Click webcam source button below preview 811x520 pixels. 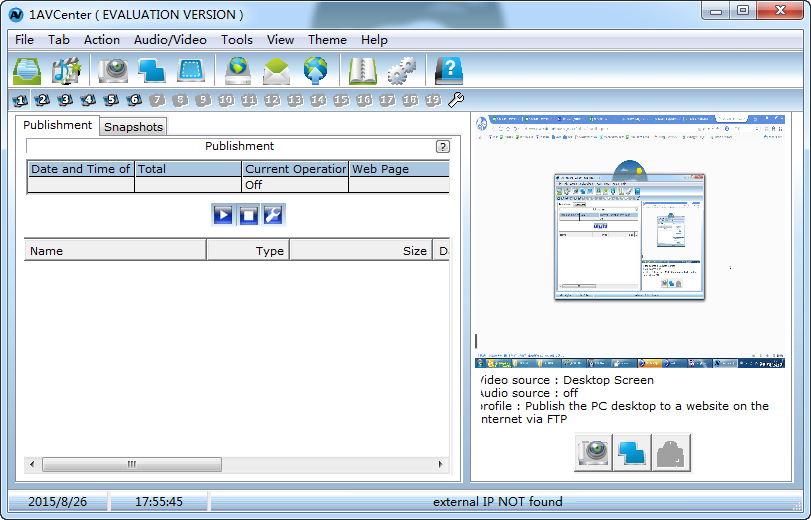[593, 453]
